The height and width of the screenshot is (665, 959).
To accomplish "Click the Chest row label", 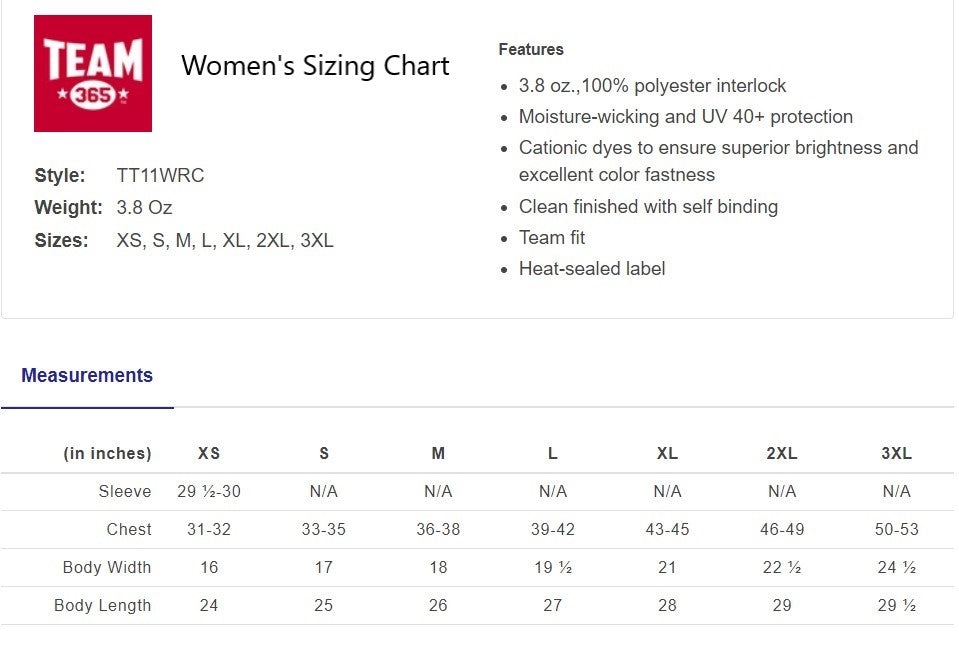I will 129,529.
